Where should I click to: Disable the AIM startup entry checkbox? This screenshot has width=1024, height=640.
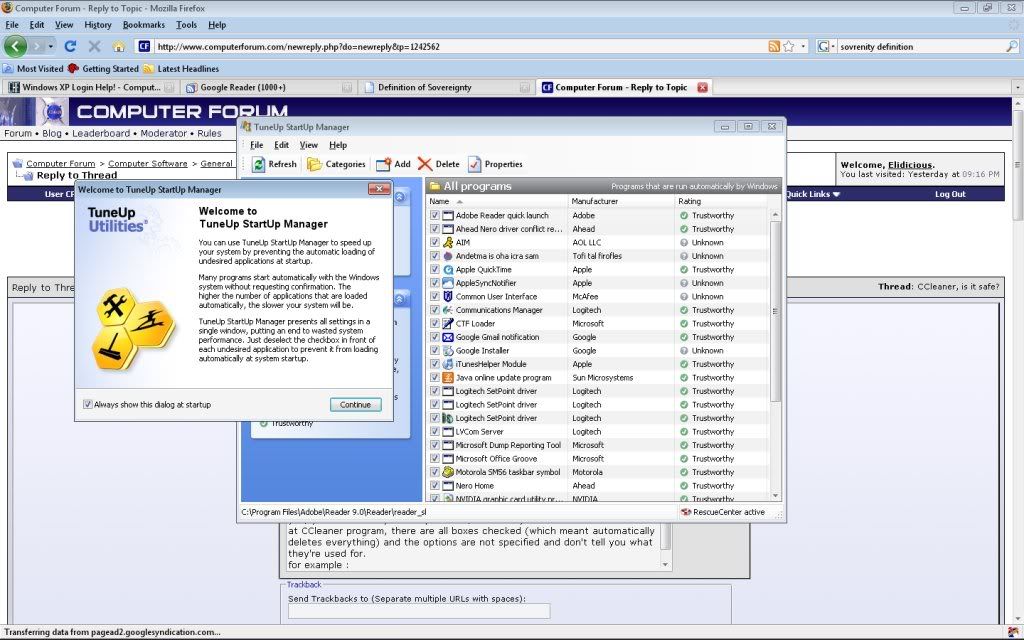tap(435, 242)
